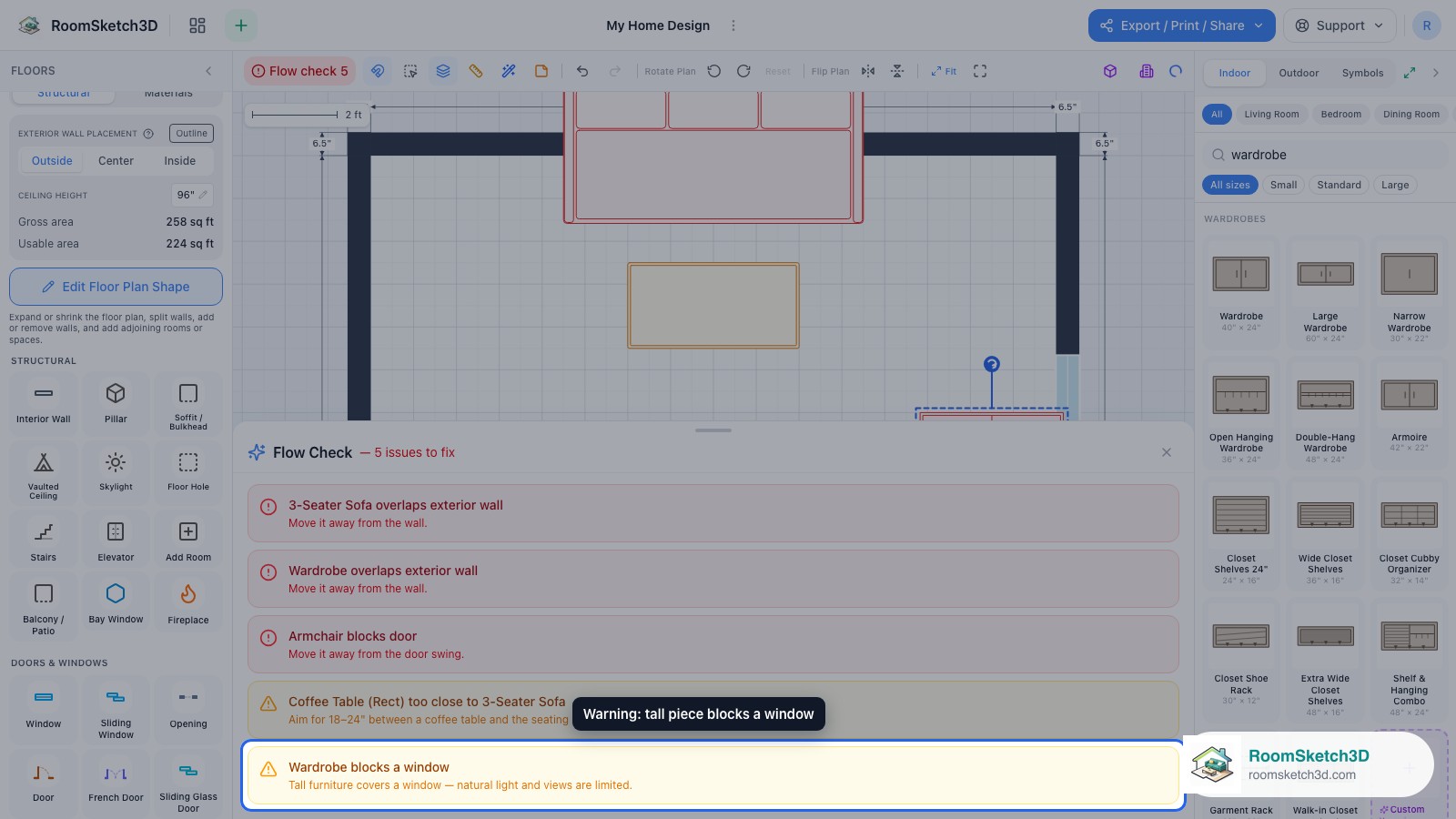Viewport: 1456px width, 819px height.
Task: Toggle the snap magnet tool
Action: pos(378,71)
